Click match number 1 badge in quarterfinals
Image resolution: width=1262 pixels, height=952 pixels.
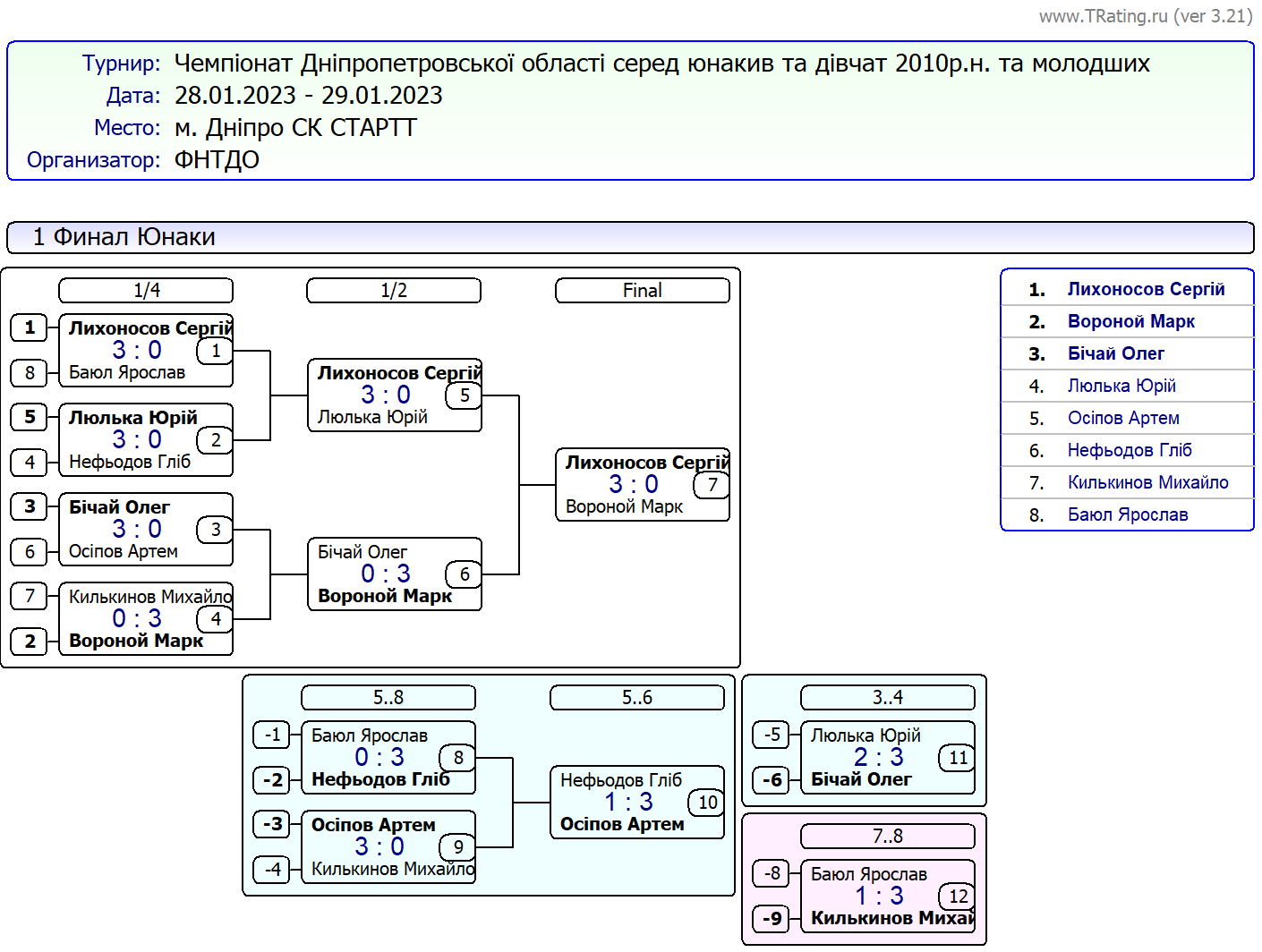click(215, 351)
